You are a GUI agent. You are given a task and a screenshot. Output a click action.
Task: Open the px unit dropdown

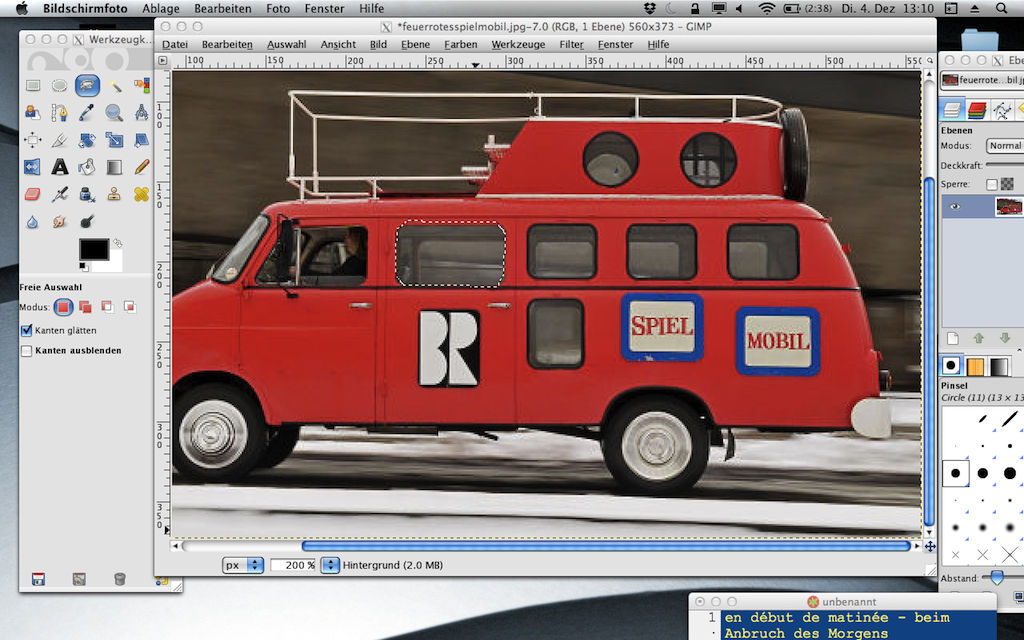(243, 565)
